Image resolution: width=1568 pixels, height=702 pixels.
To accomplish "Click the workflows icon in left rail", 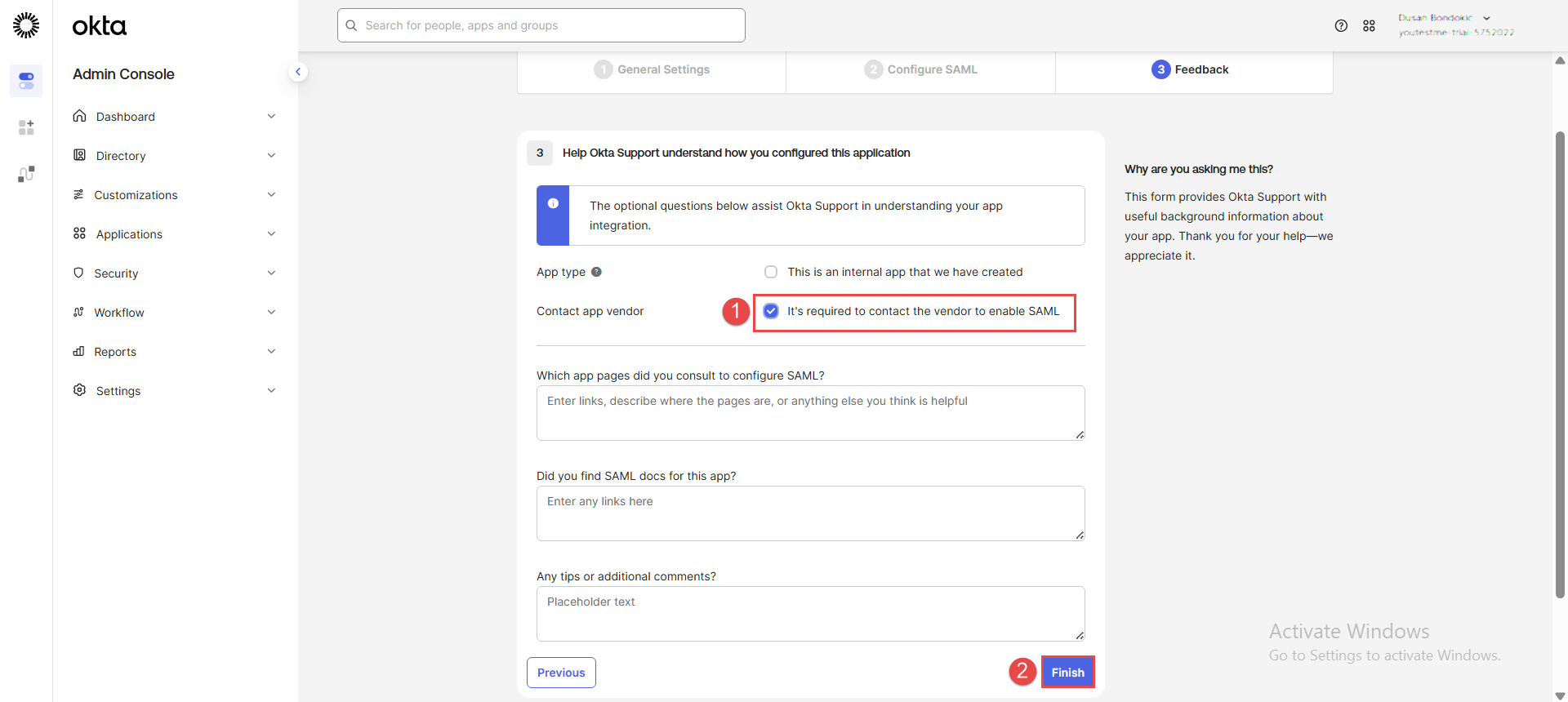I will (26, 174).
